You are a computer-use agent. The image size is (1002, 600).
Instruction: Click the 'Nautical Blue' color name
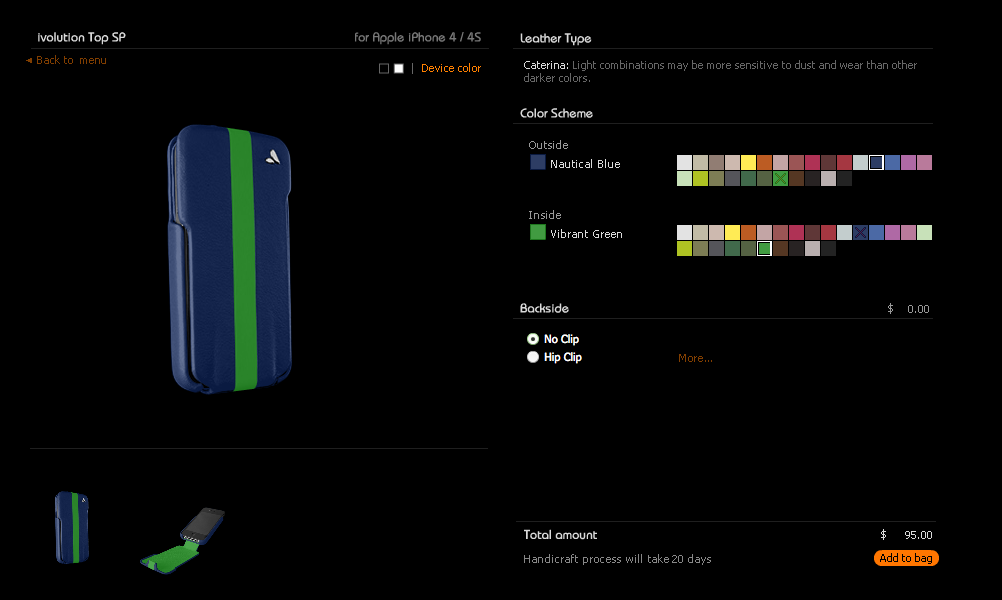pyautogui.click(x=585, y=164)
